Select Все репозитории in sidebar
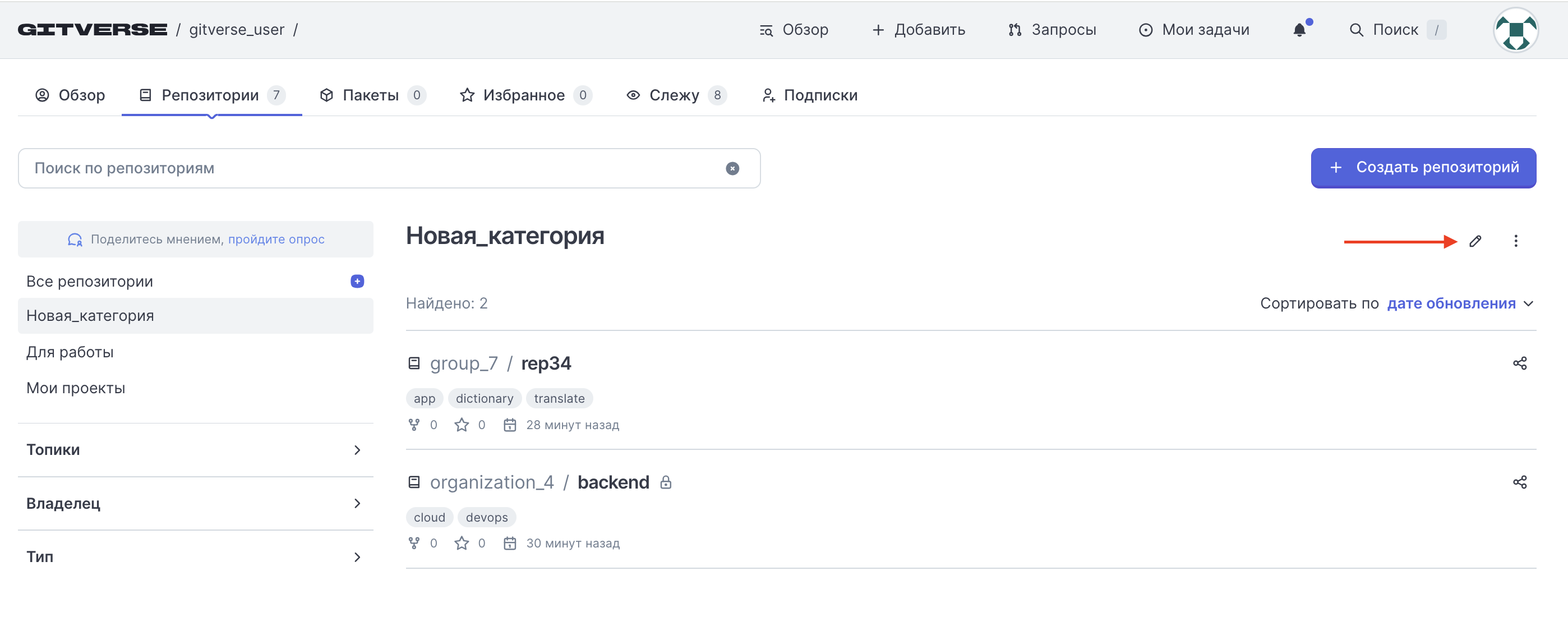Image resolution: width=1568 pixels, height=626 pixels. click(90, 282)
